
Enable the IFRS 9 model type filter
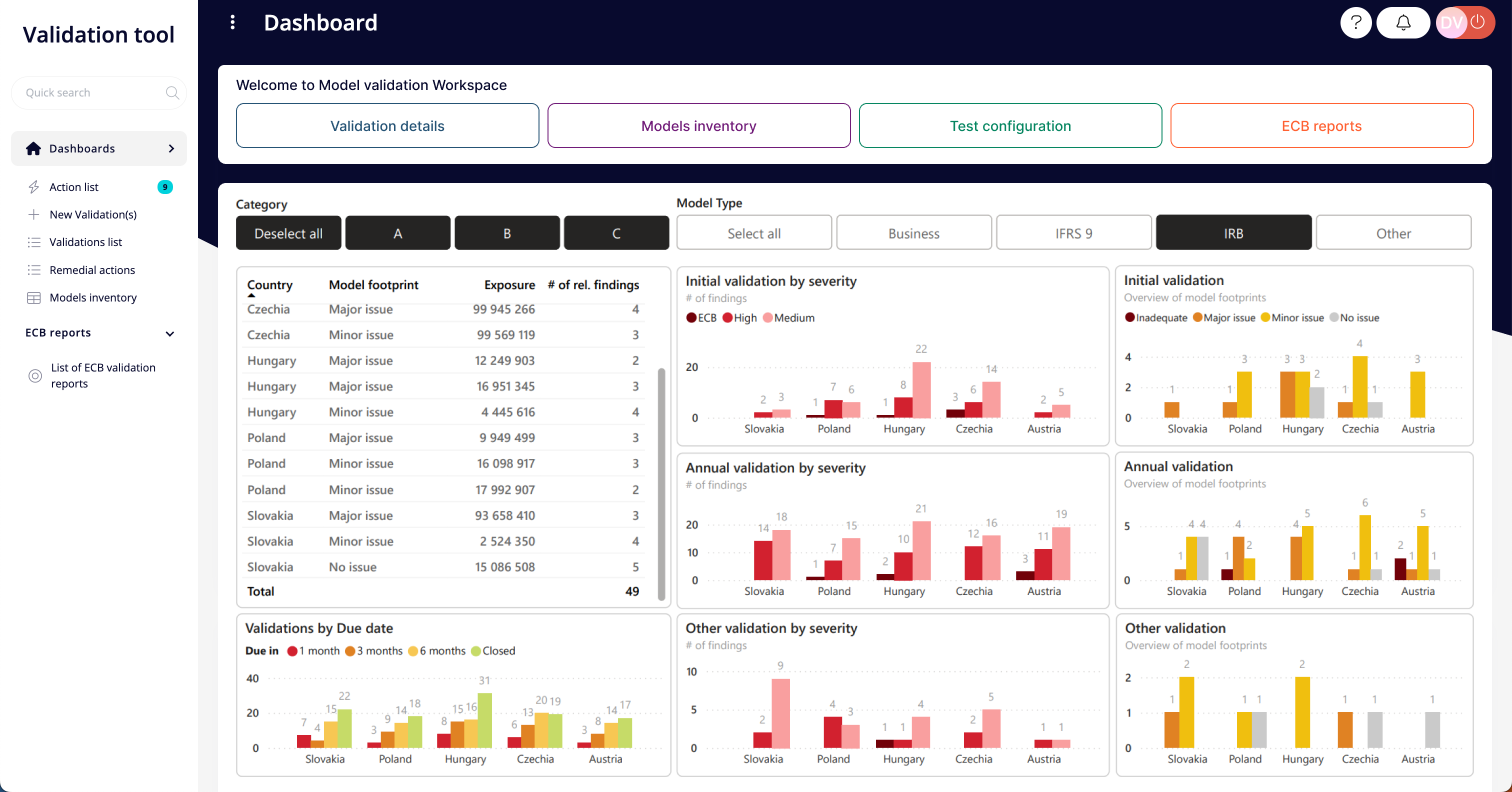[x=1074, y=233]
